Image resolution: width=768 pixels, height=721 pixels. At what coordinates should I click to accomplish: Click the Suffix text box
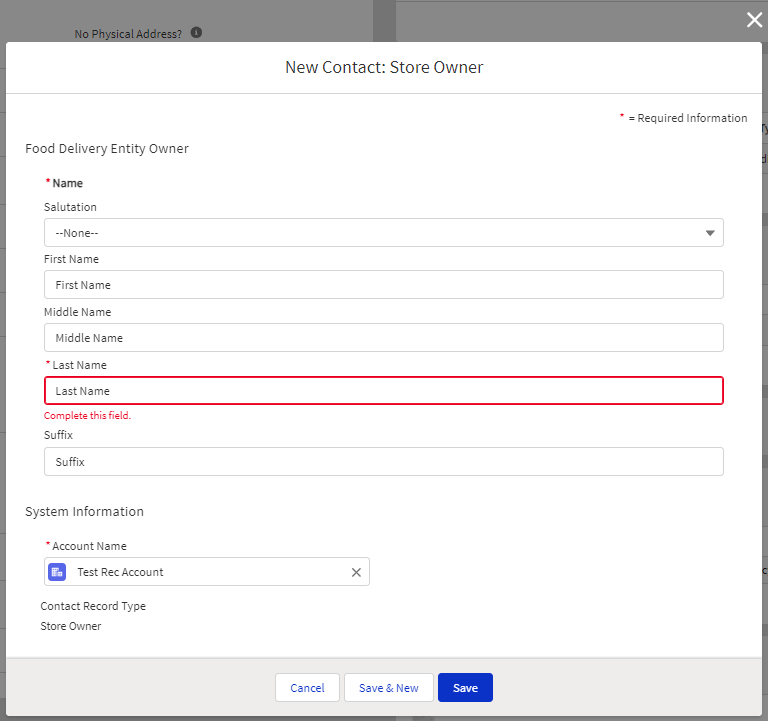383,462
